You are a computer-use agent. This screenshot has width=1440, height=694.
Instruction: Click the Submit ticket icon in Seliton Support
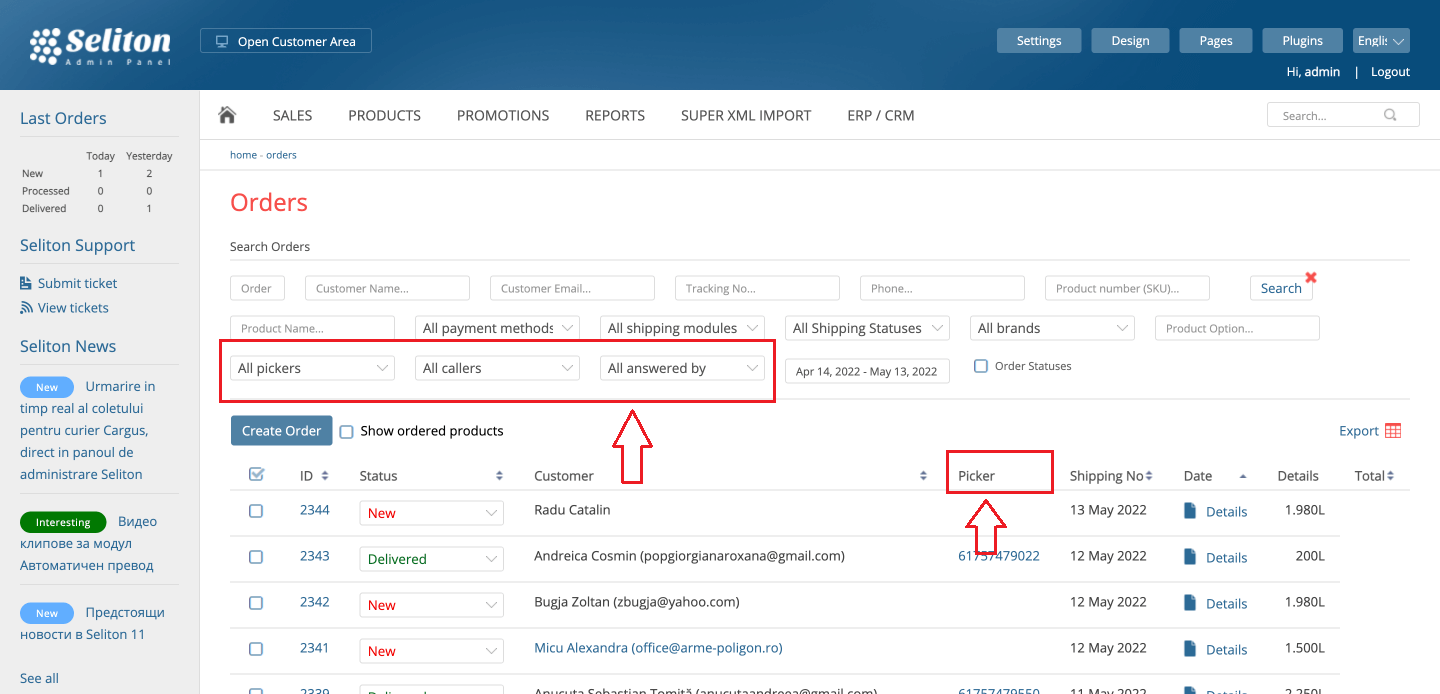tap(26, 283)
